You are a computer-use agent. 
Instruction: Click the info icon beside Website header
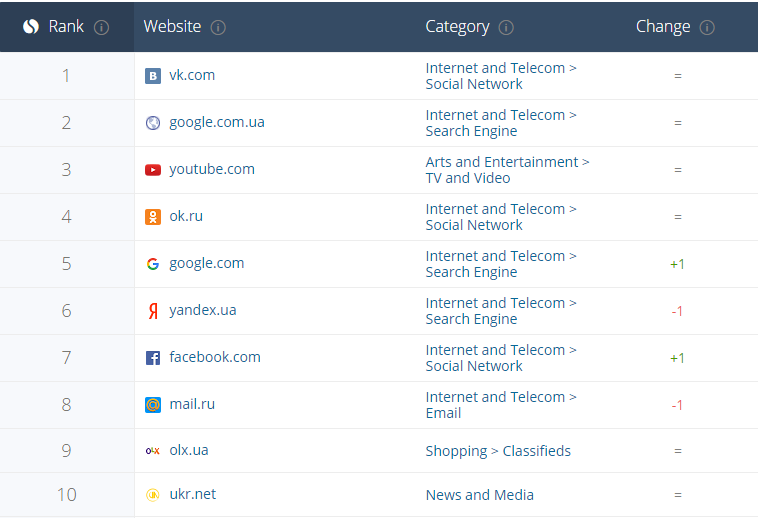(x=218, y=28)
